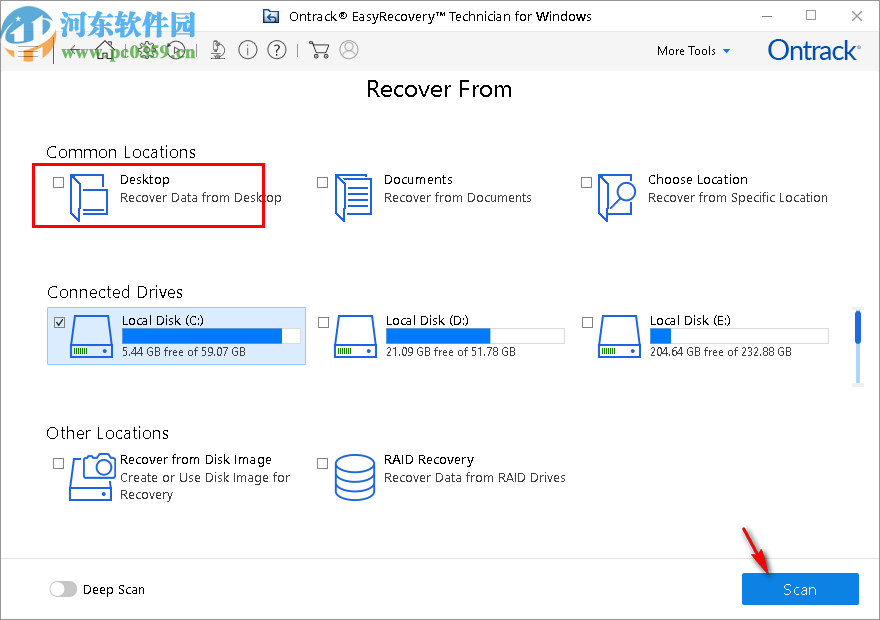
Task: Check Recover from Disk Image option
Action: [57, 463]
